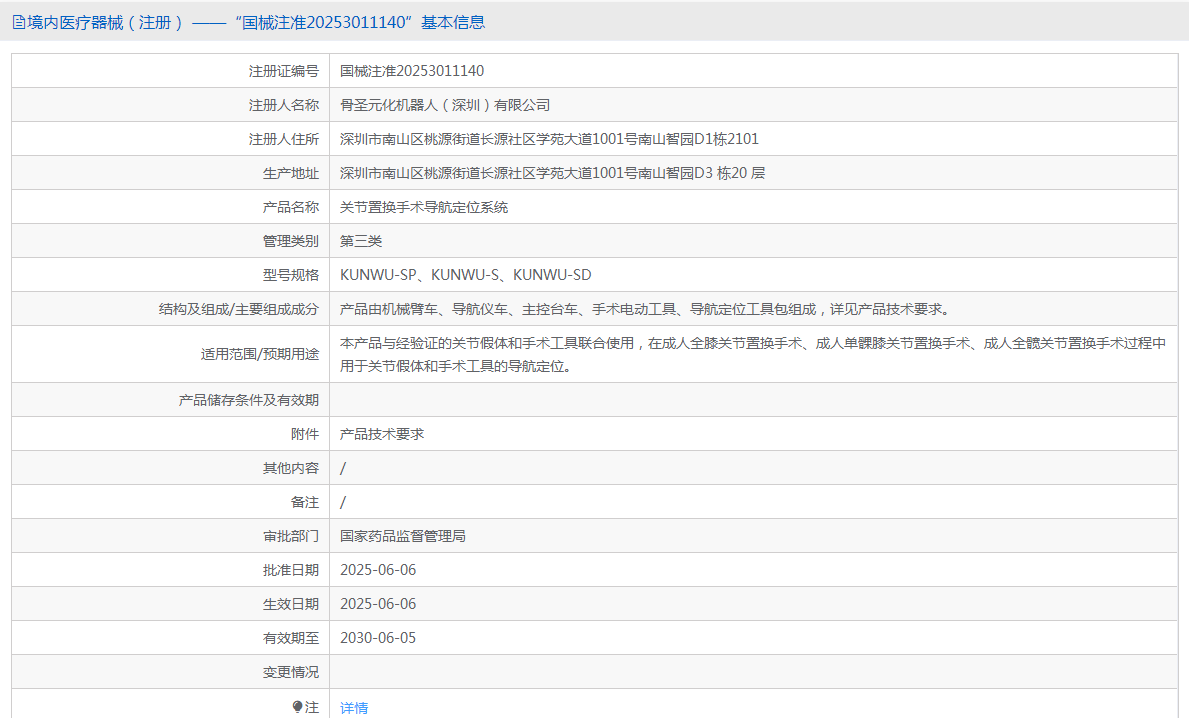Select registration number 国械注准20253011140 in table
This screenshot has width=1189, height=718.
(412, 71)
